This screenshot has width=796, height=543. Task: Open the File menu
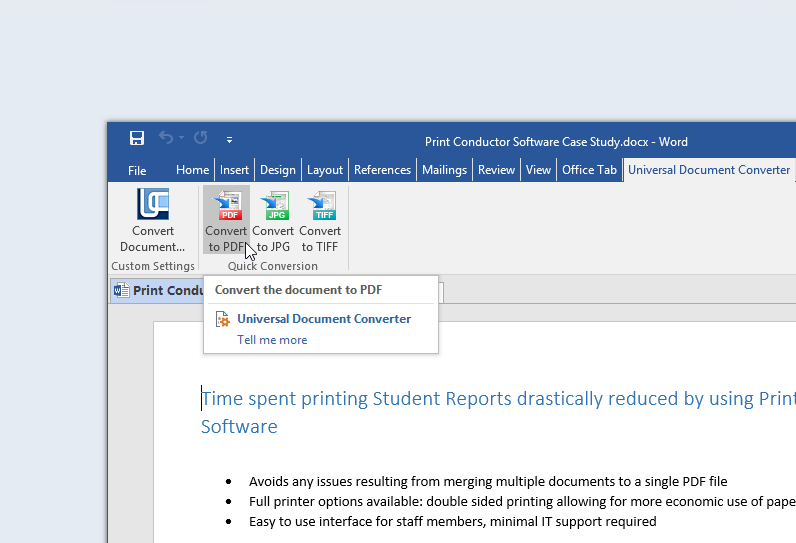pyautogui.click(x=137, y=171)
